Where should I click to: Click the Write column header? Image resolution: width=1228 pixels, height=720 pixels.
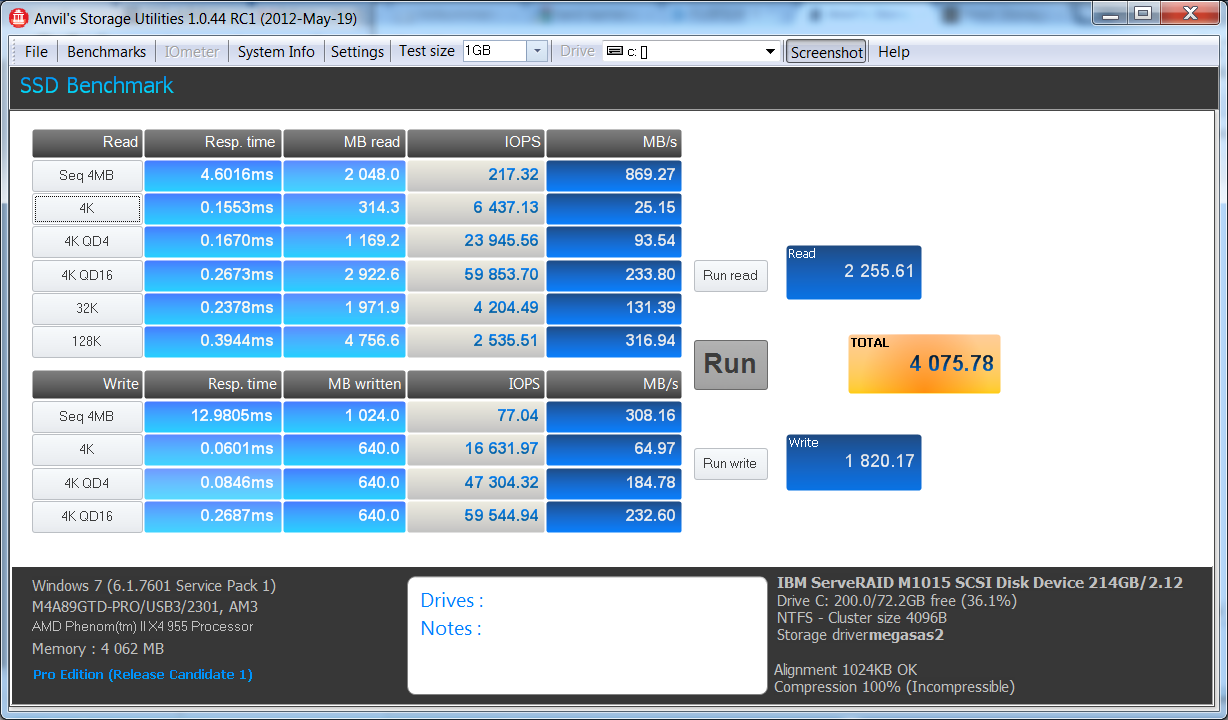87,384
